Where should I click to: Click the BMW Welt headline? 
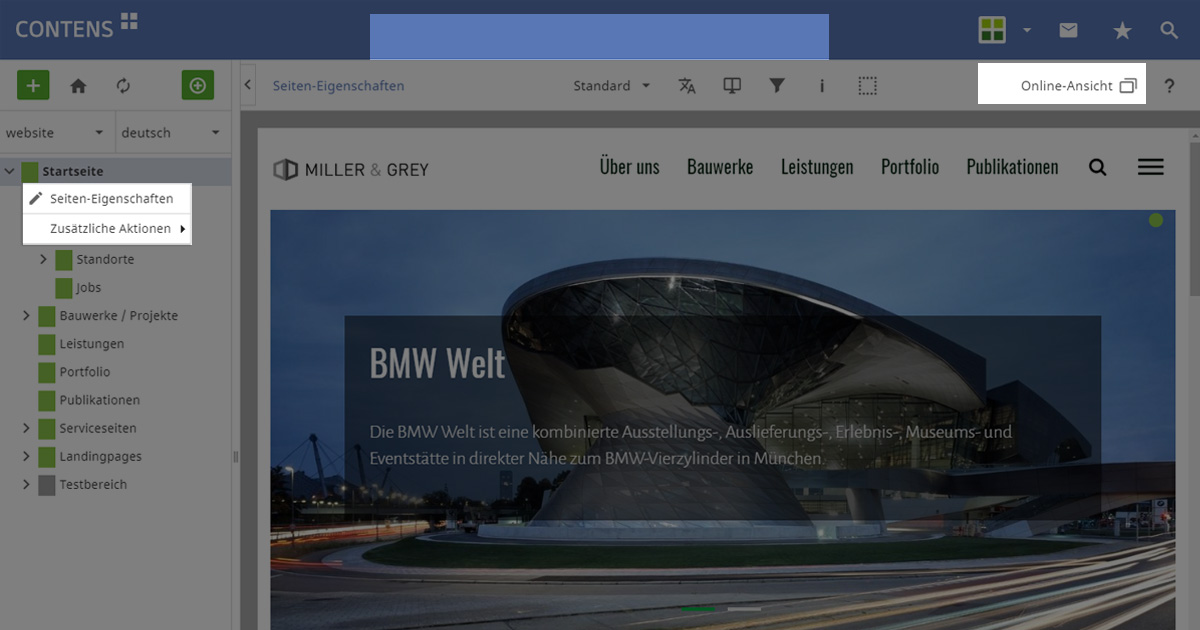pyautogui.click(x=438, y=363)
